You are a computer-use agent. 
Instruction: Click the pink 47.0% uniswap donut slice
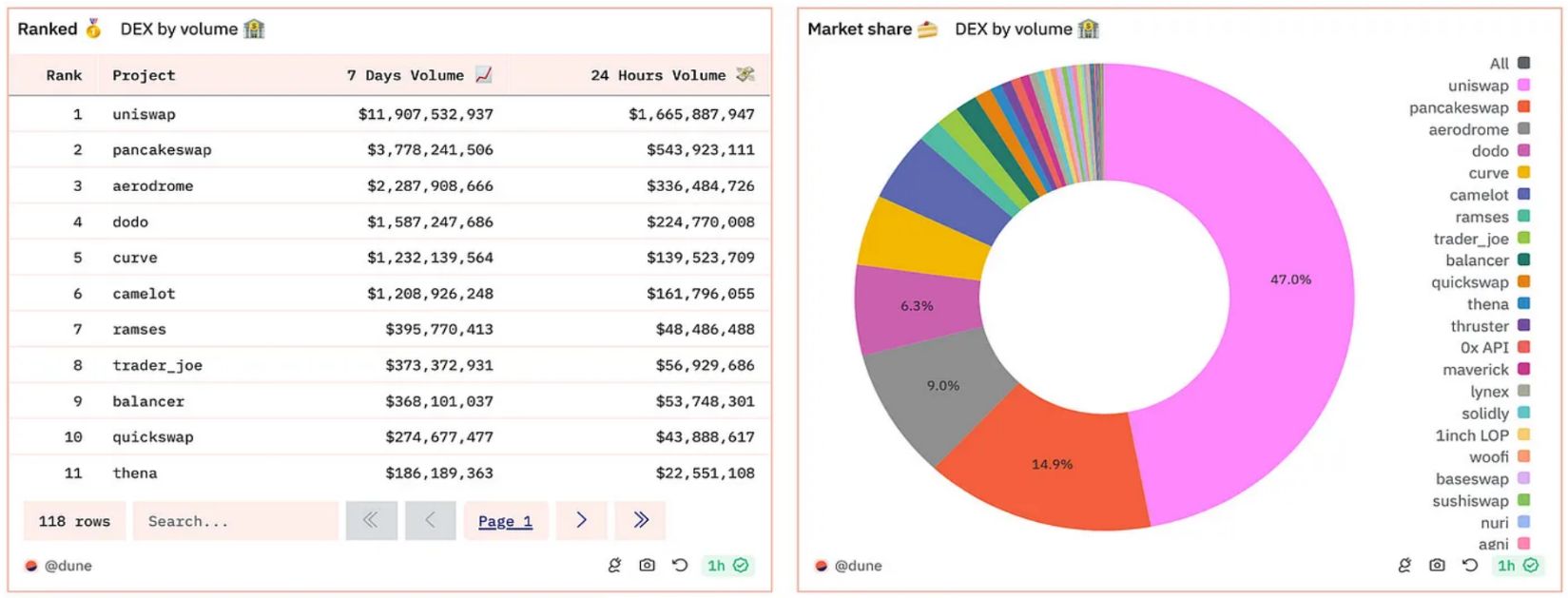pyautogui.click(x=1291, y=280)
